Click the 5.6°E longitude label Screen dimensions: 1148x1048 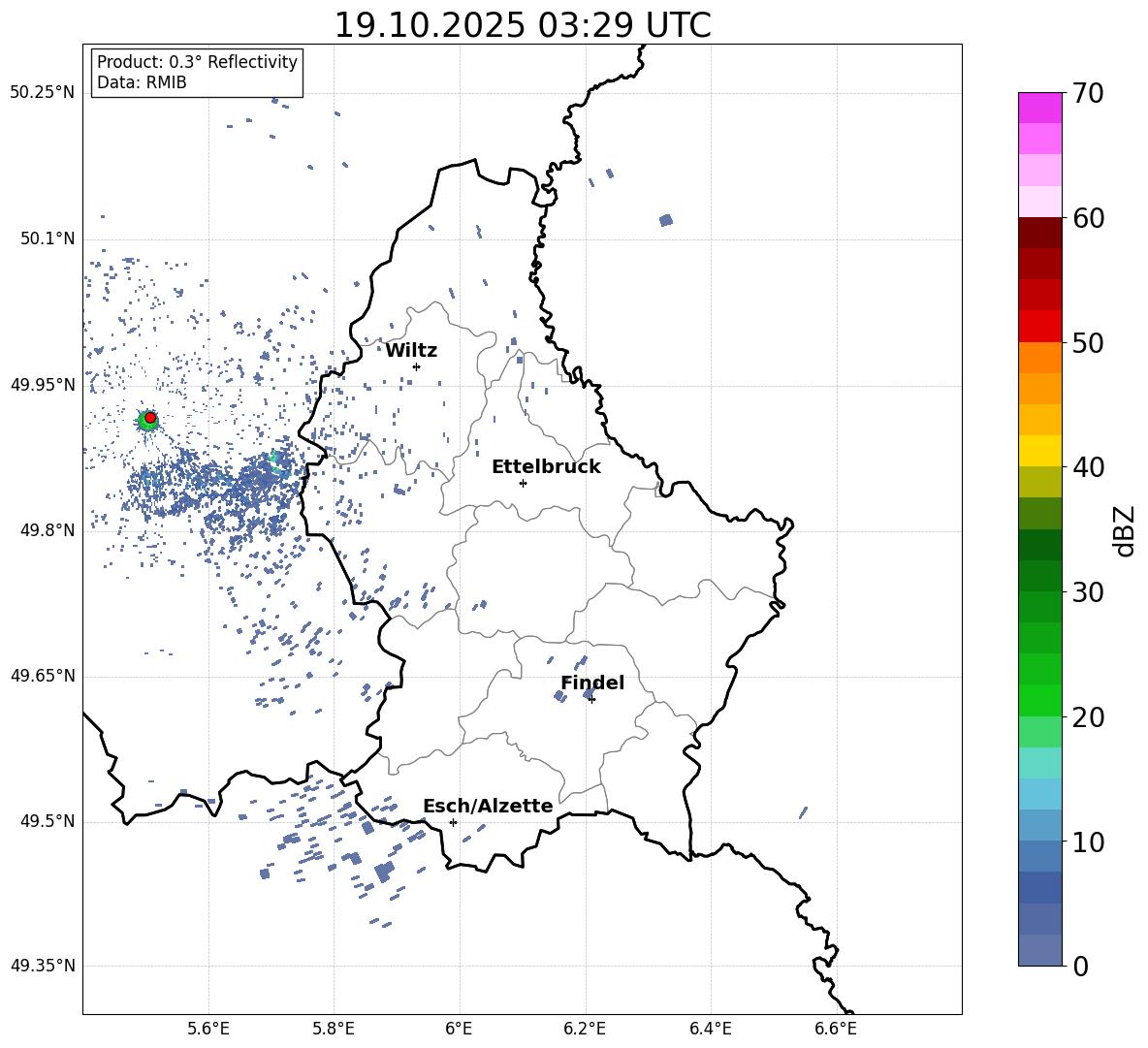click(x=208, y=1029)
